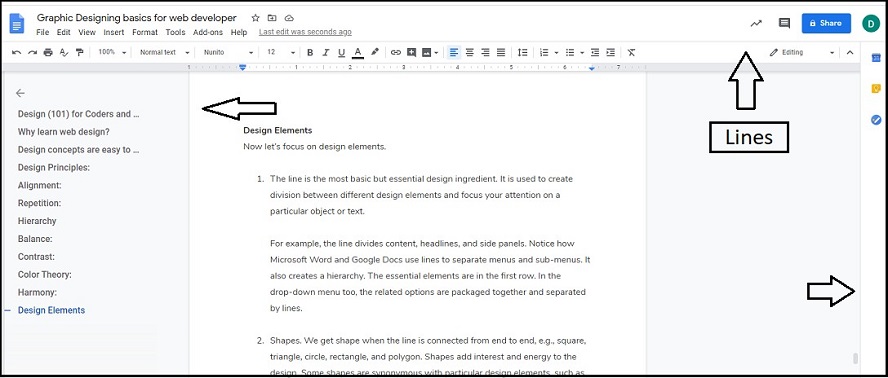Open the highlight color tool
This screenshot has width=888, height=378.
[x=374, y=52]
